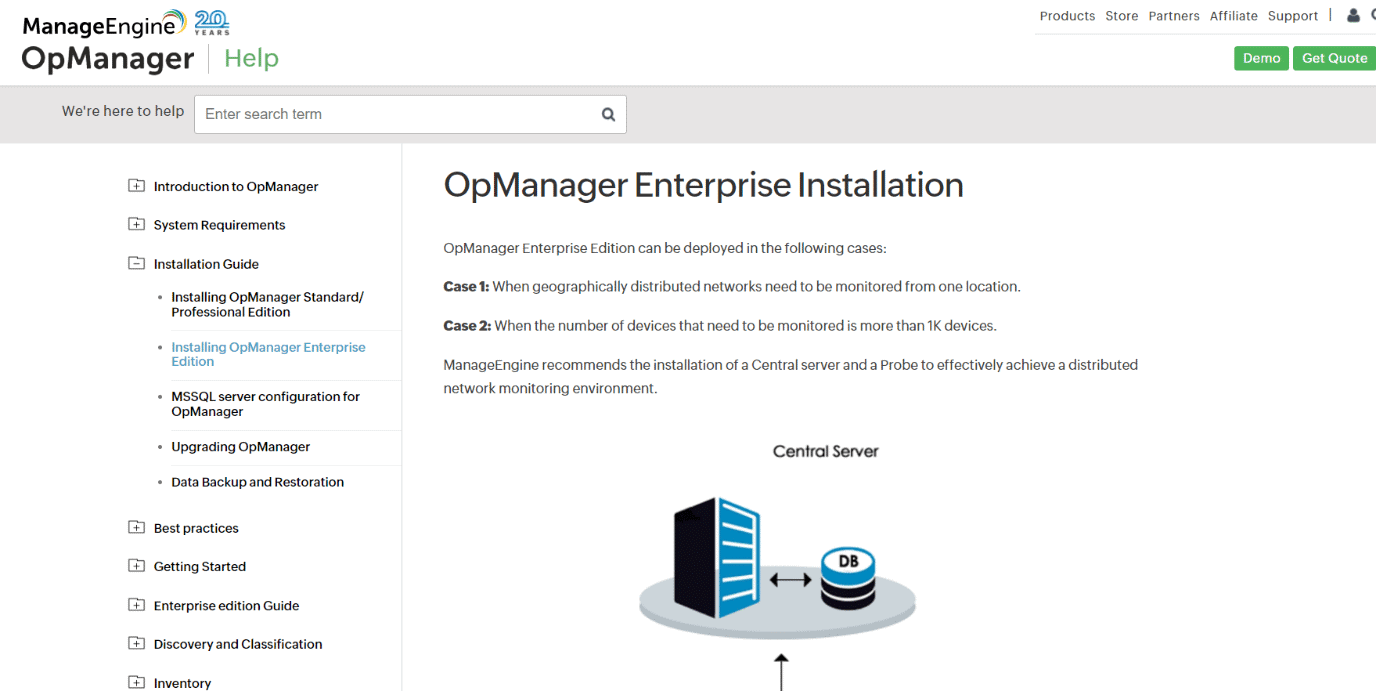Click the green Demo button

[1261, 58]
